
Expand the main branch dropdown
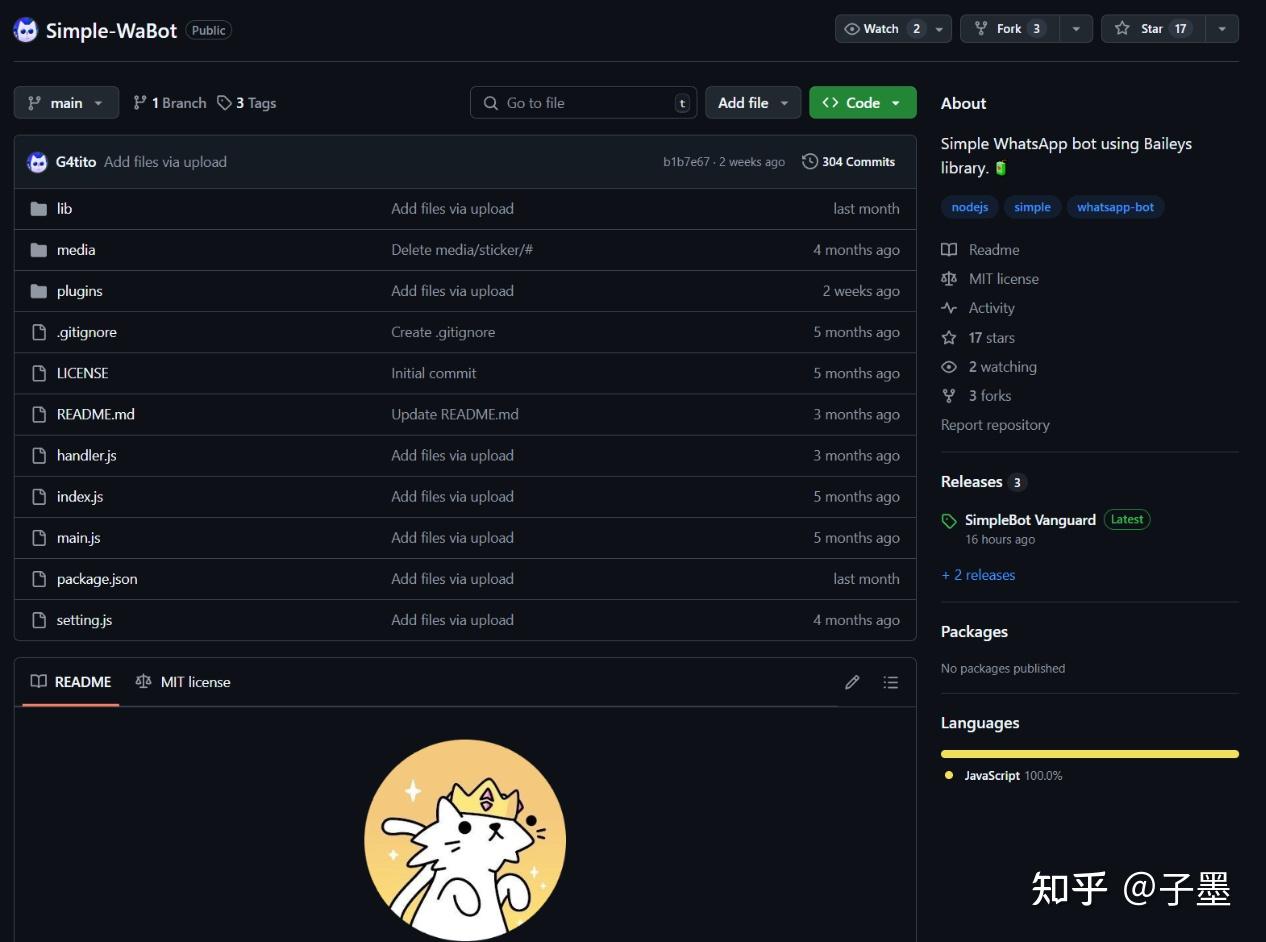click(66, 103)
